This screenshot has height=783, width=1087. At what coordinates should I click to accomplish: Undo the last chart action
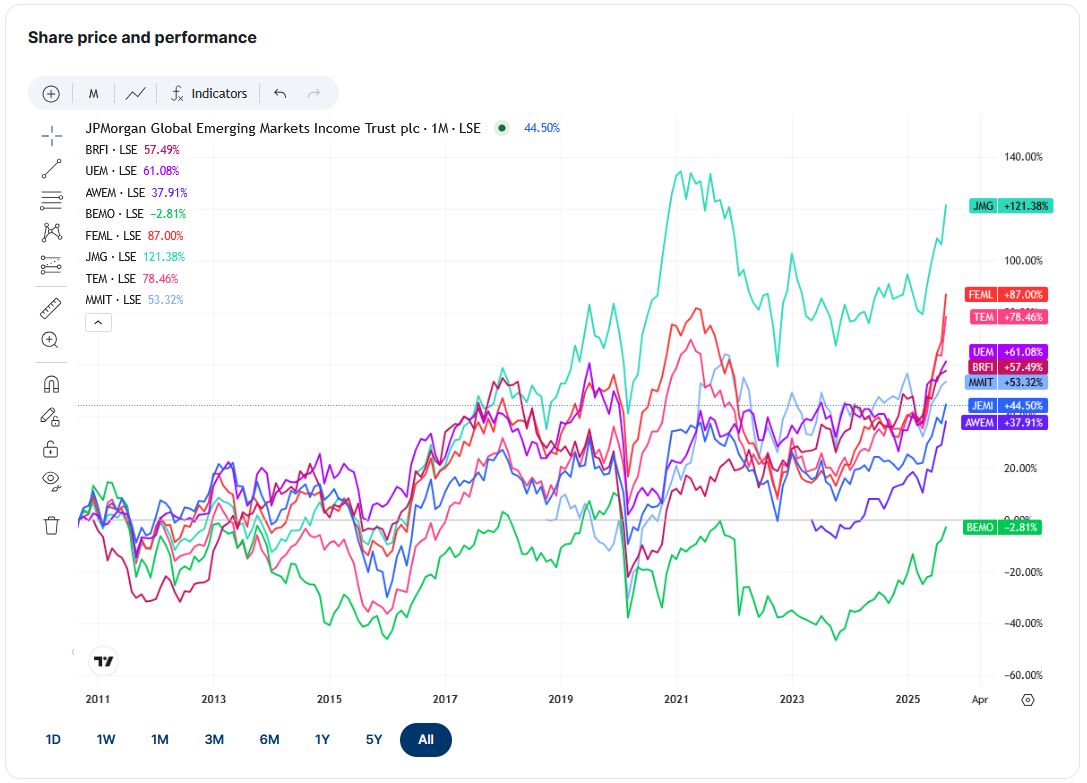[x=280, y=94]
